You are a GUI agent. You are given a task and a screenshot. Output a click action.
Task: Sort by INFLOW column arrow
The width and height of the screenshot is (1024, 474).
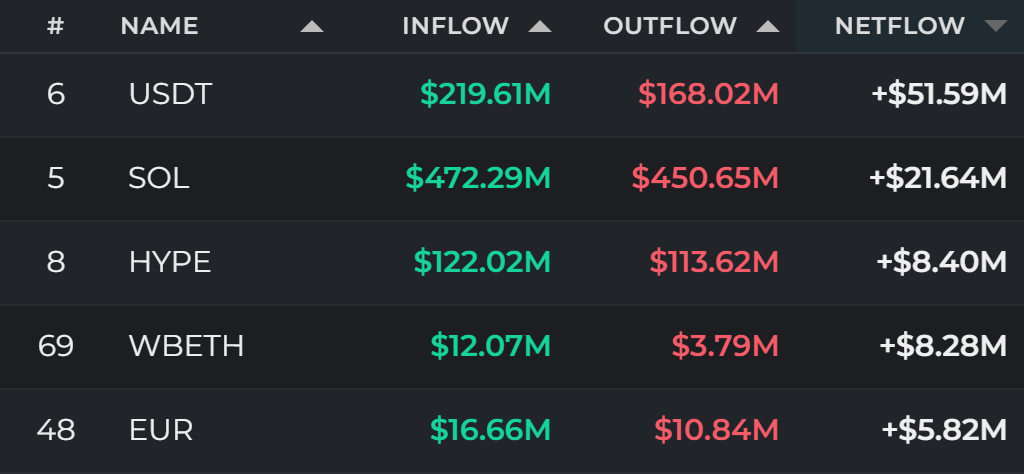540,26
